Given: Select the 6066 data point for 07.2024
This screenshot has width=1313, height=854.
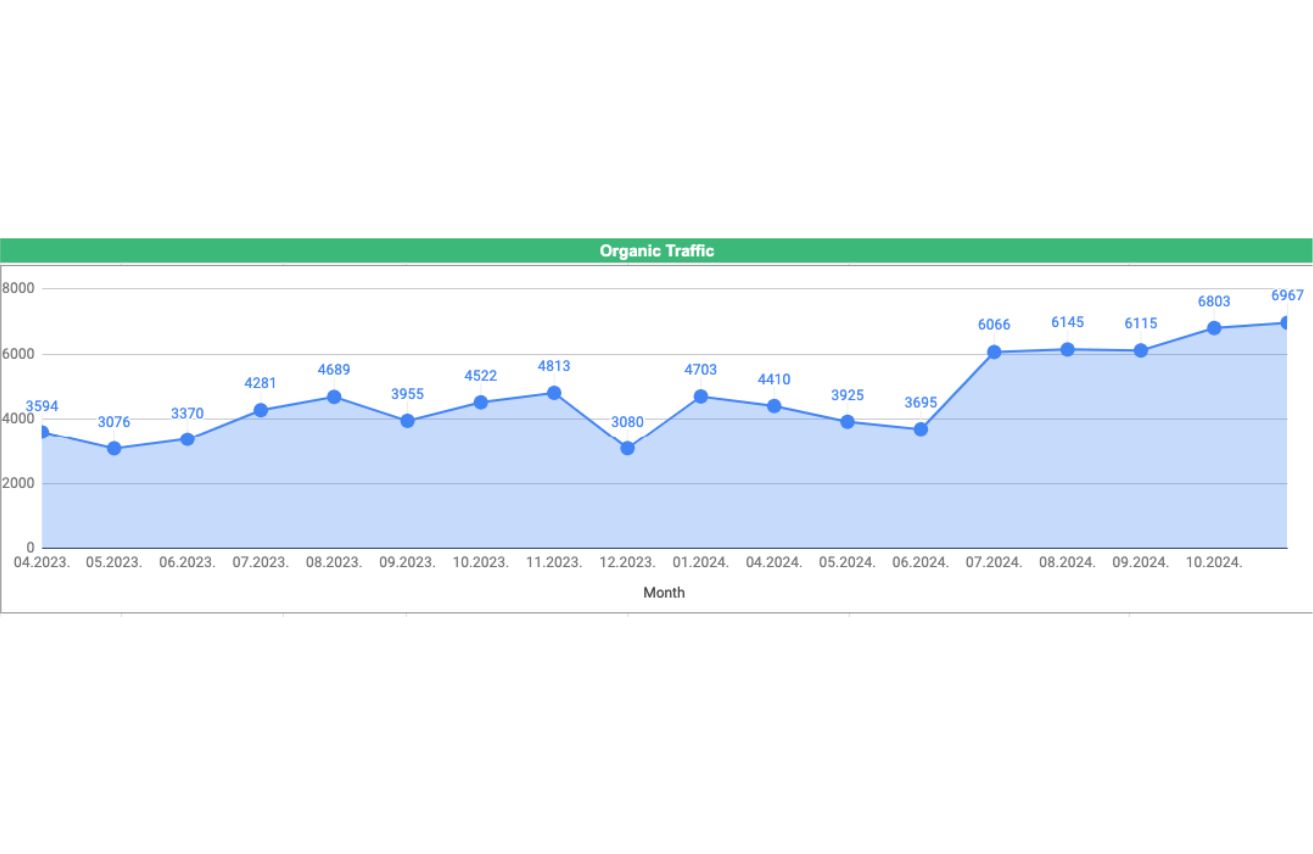Looking at the screenshot, I should click(x=994, y=352).
